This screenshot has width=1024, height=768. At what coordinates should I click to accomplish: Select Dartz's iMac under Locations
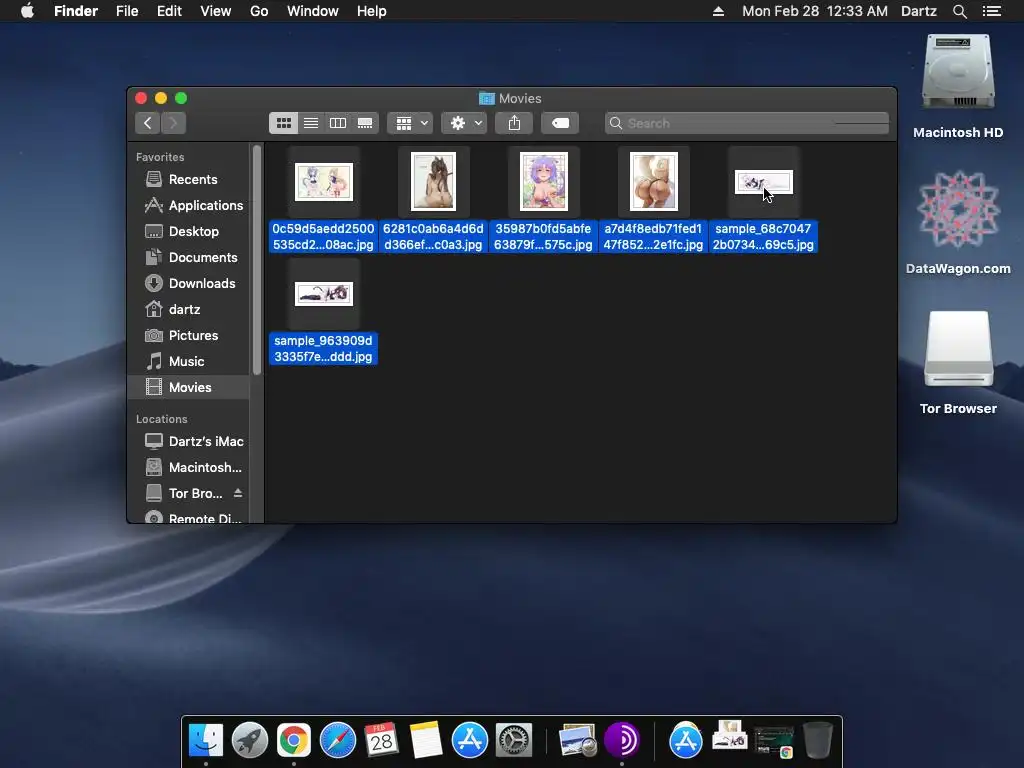[x=189, y=441]
